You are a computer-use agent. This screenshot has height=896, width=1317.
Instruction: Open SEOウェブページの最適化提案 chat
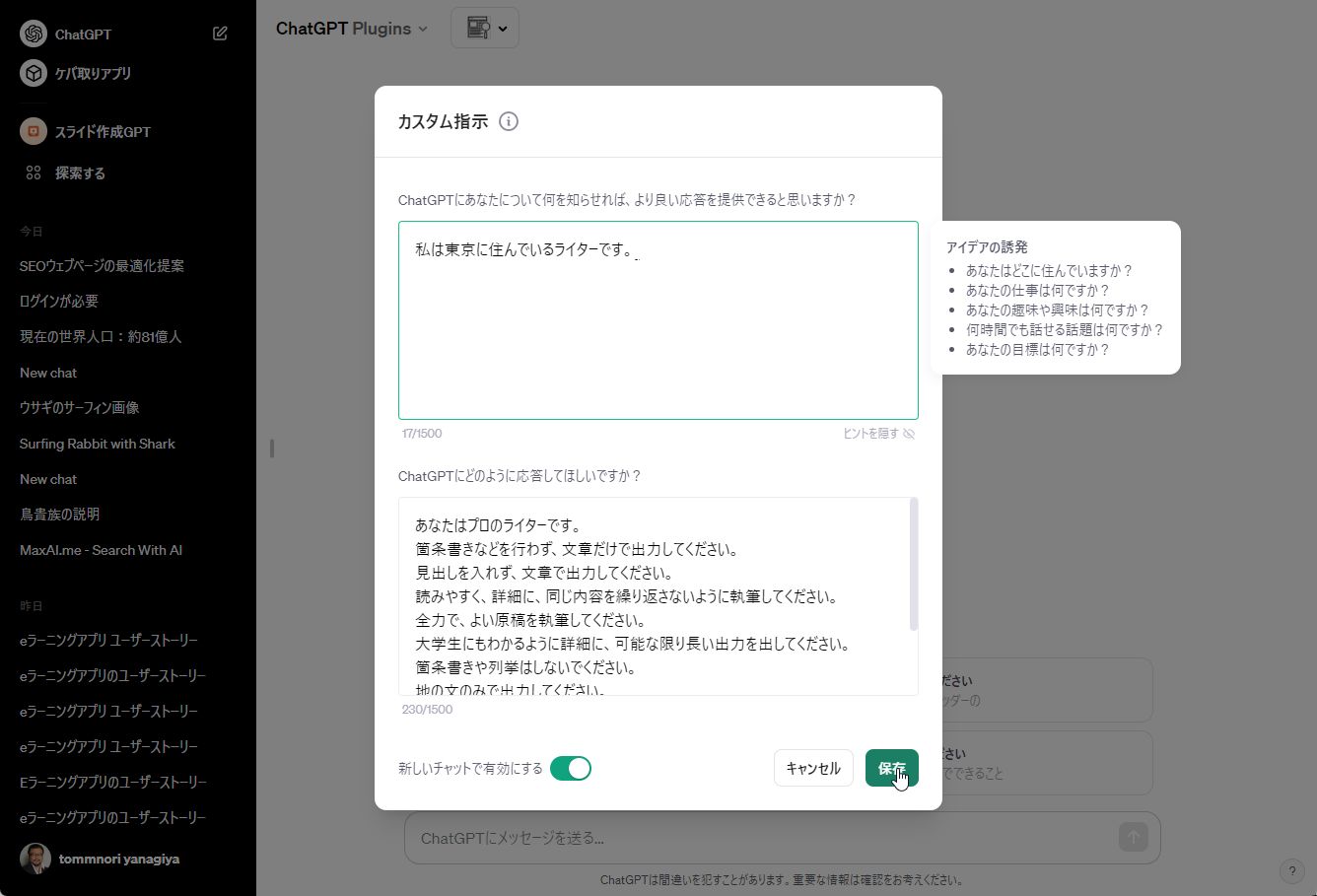click(x=102, y=265)
